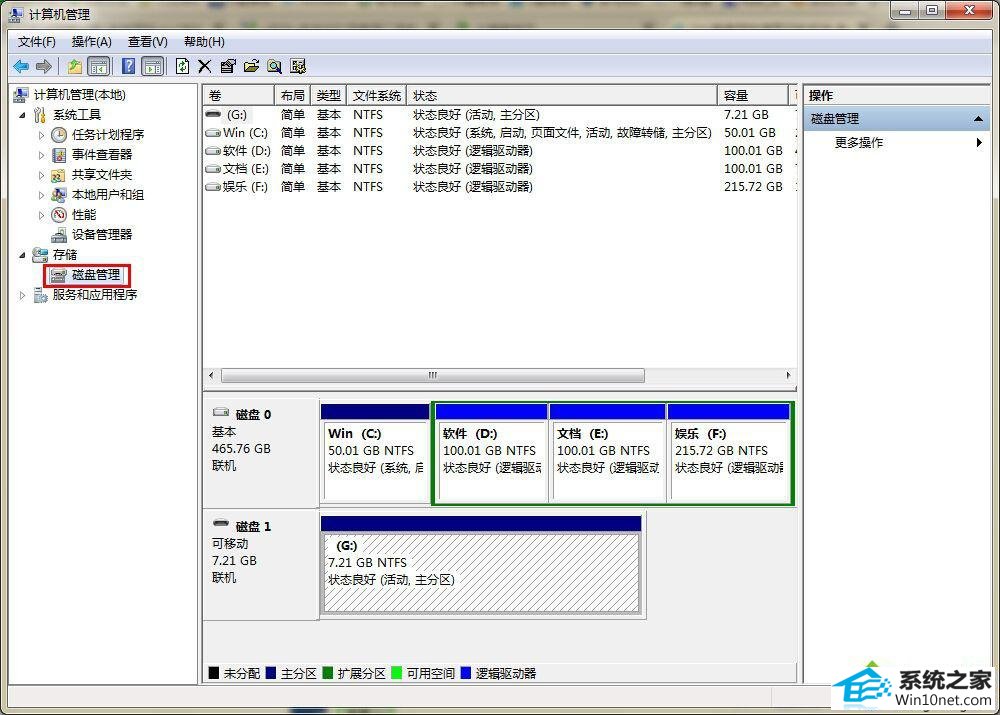Screen dimensions: 1000x715
Task: Sort by the 文件系统 column header
Action: point(377,96)
